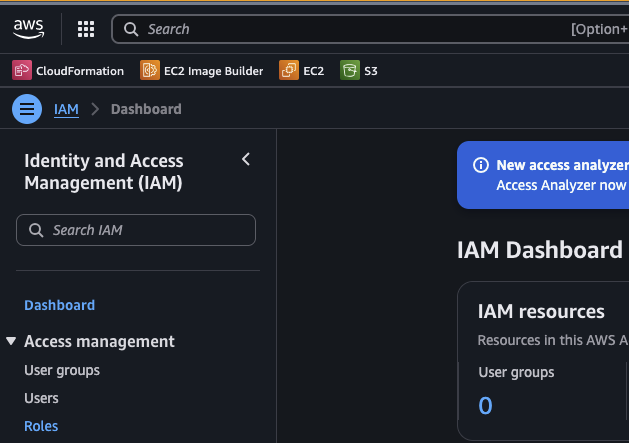Click the info icon in access analyzer banner

click(481, 166)
